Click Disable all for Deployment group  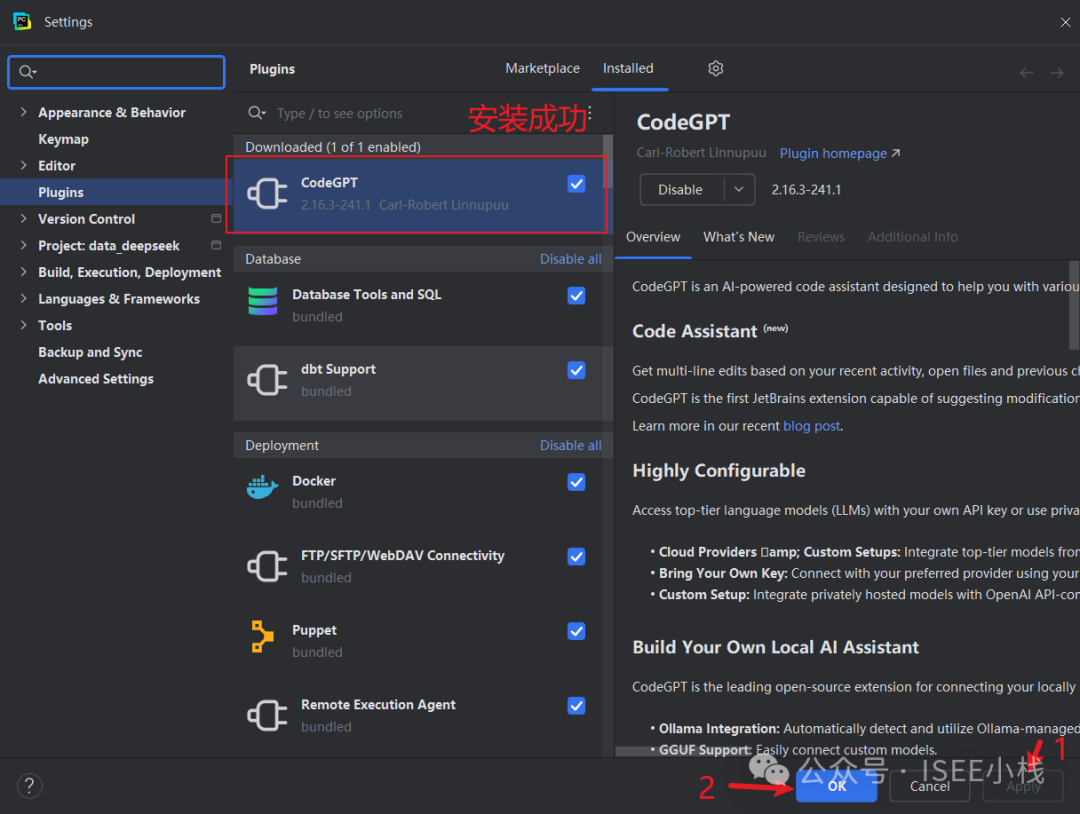click(x=570, y=446)
